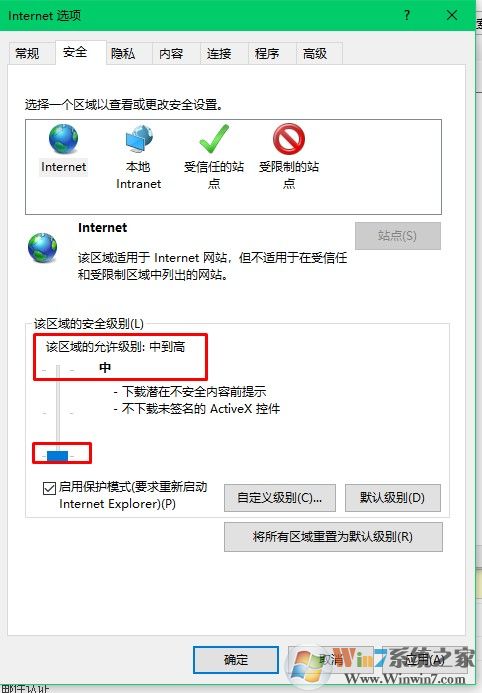Open the 内容 tab
This screenshot has width=482, height=693.
click(171, 54)
